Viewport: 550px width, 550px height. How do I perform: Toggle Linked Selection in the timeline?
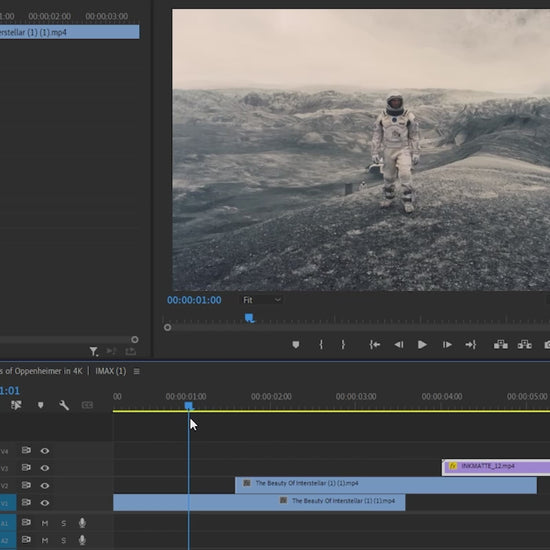16,405
